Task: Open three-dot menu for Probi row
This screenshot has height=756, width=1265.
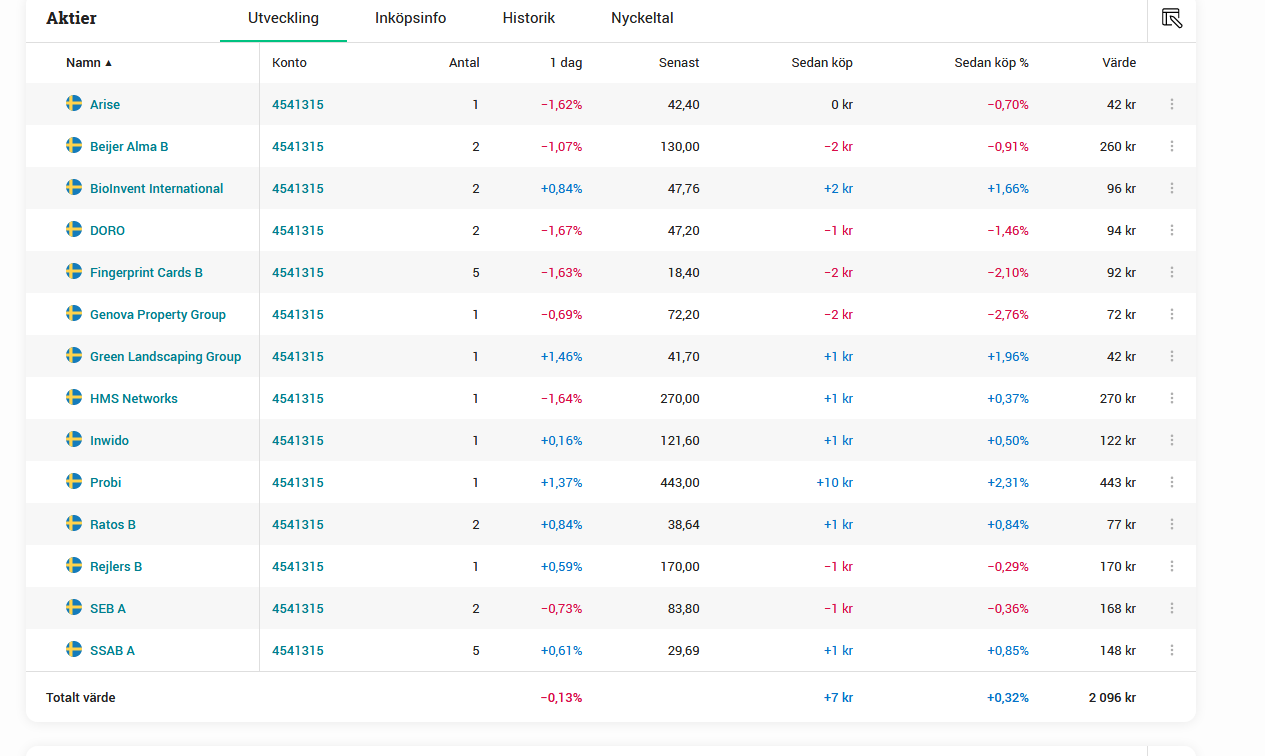Action: [1172, 482]
